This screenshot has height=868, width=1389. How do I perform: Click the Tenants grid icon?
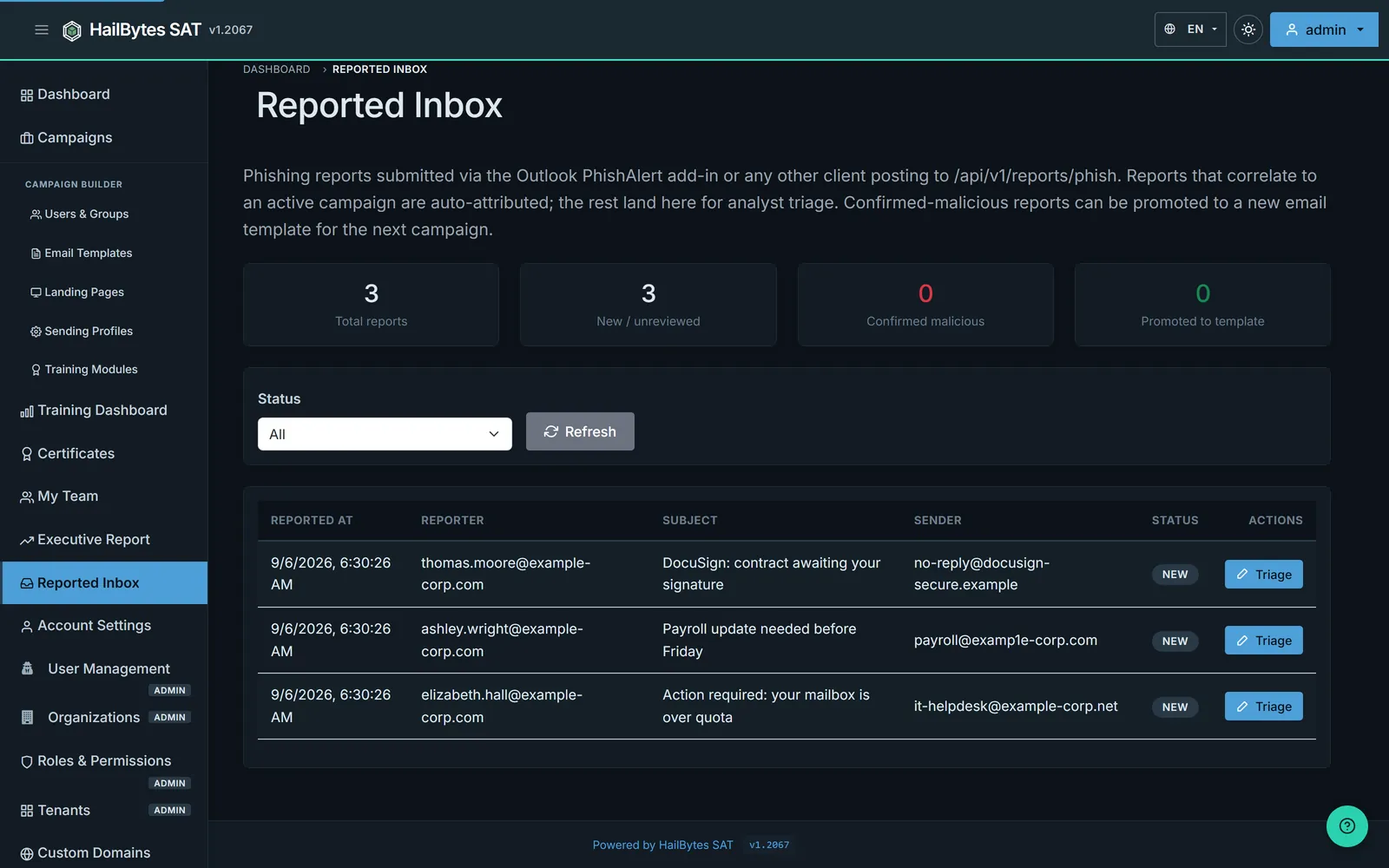tap(27, 811)
